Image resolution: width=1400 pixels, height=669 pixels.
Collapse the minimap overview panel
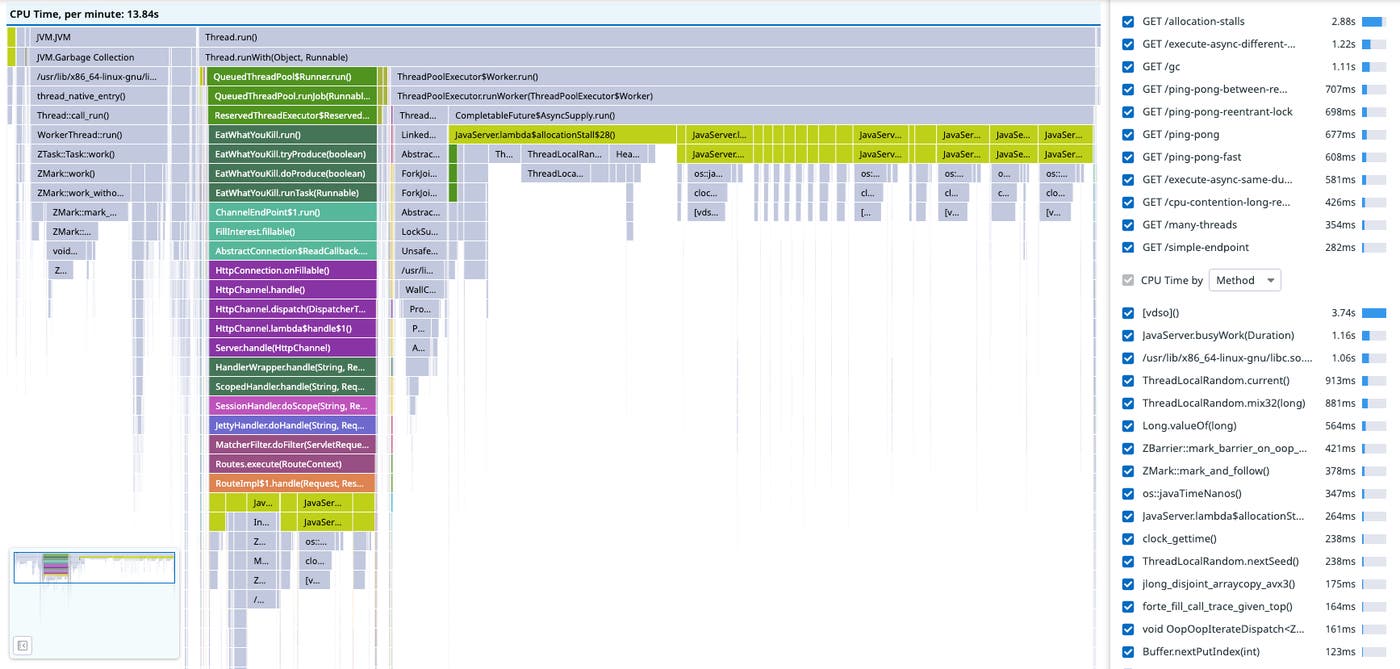[24, 645]
